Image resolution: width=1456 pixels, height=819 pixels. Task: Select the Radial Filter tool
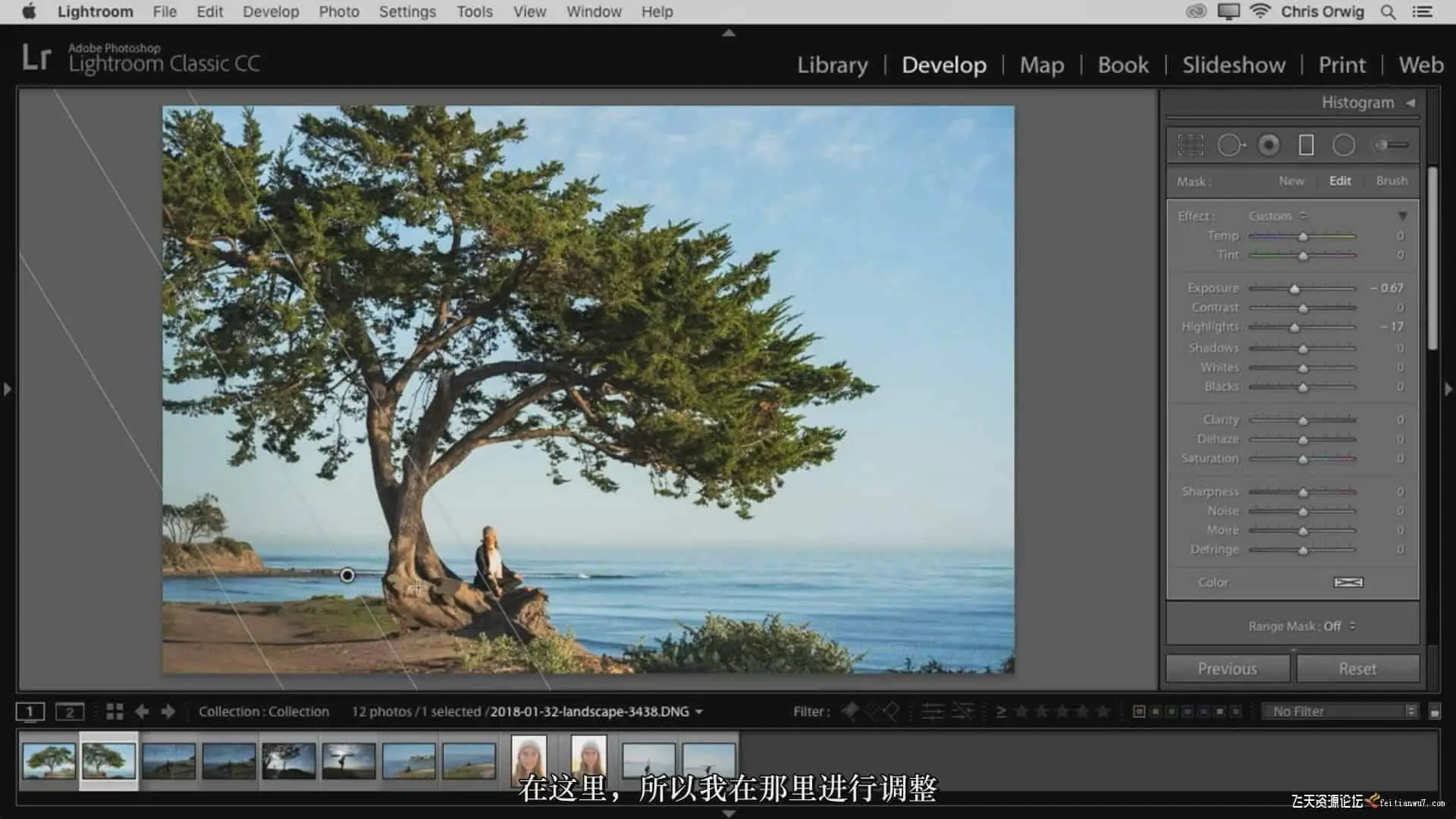point(1344,145)
